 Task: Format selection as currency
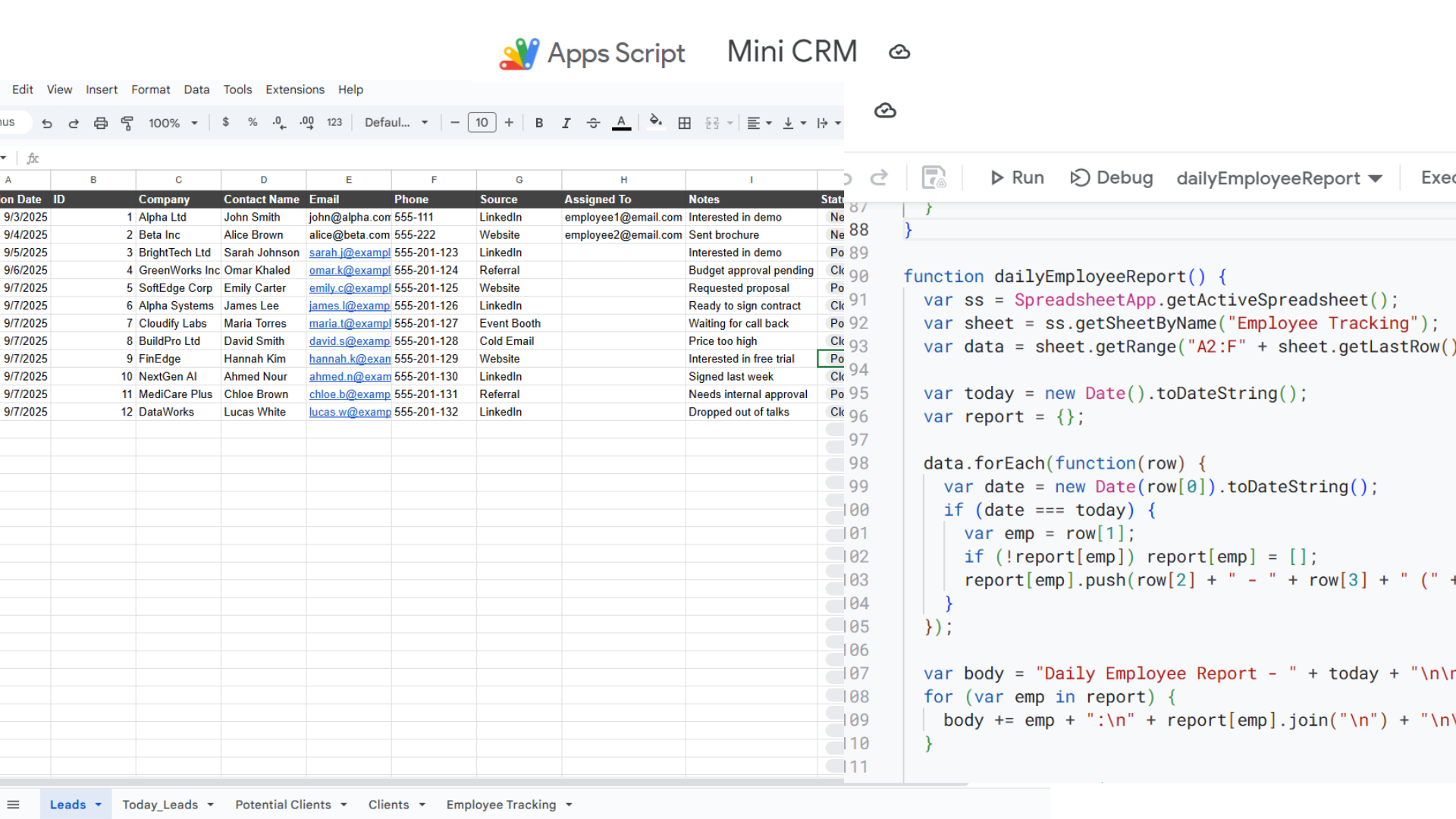225,122
